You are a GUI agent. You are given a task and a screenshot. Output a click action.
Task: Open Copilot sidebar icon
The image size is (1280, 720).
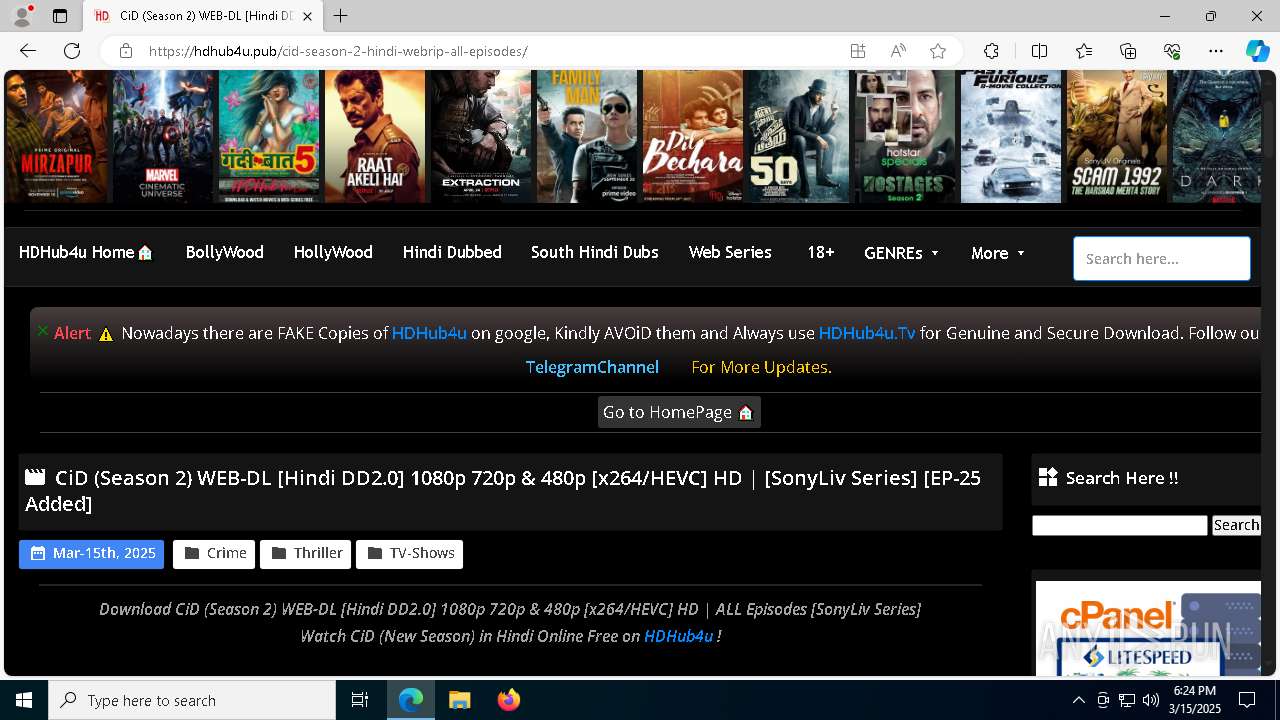tap(1257, 51)
